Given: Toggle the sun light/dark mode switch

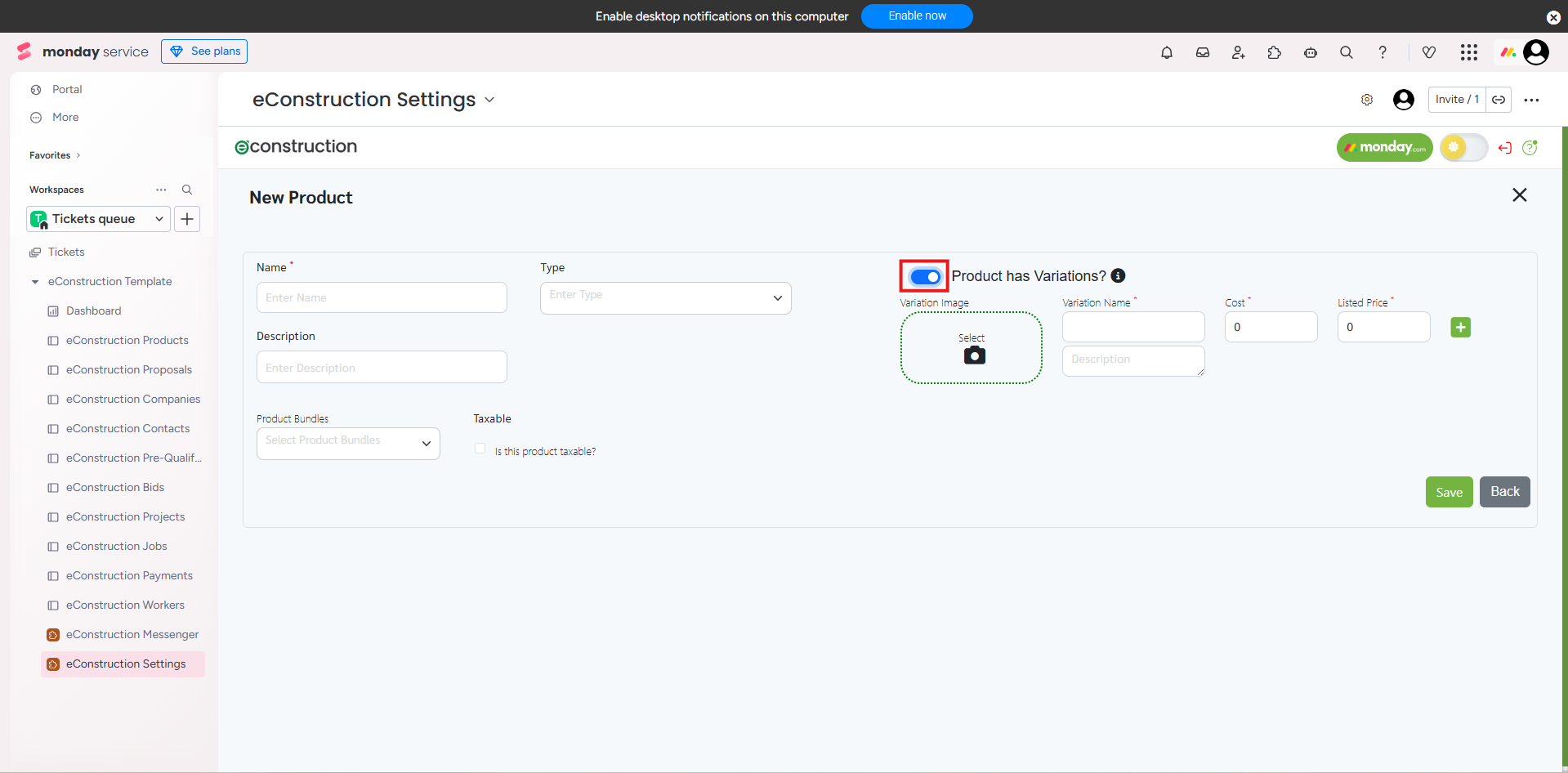Looking at the screenshot, I should click(1463, 148).
